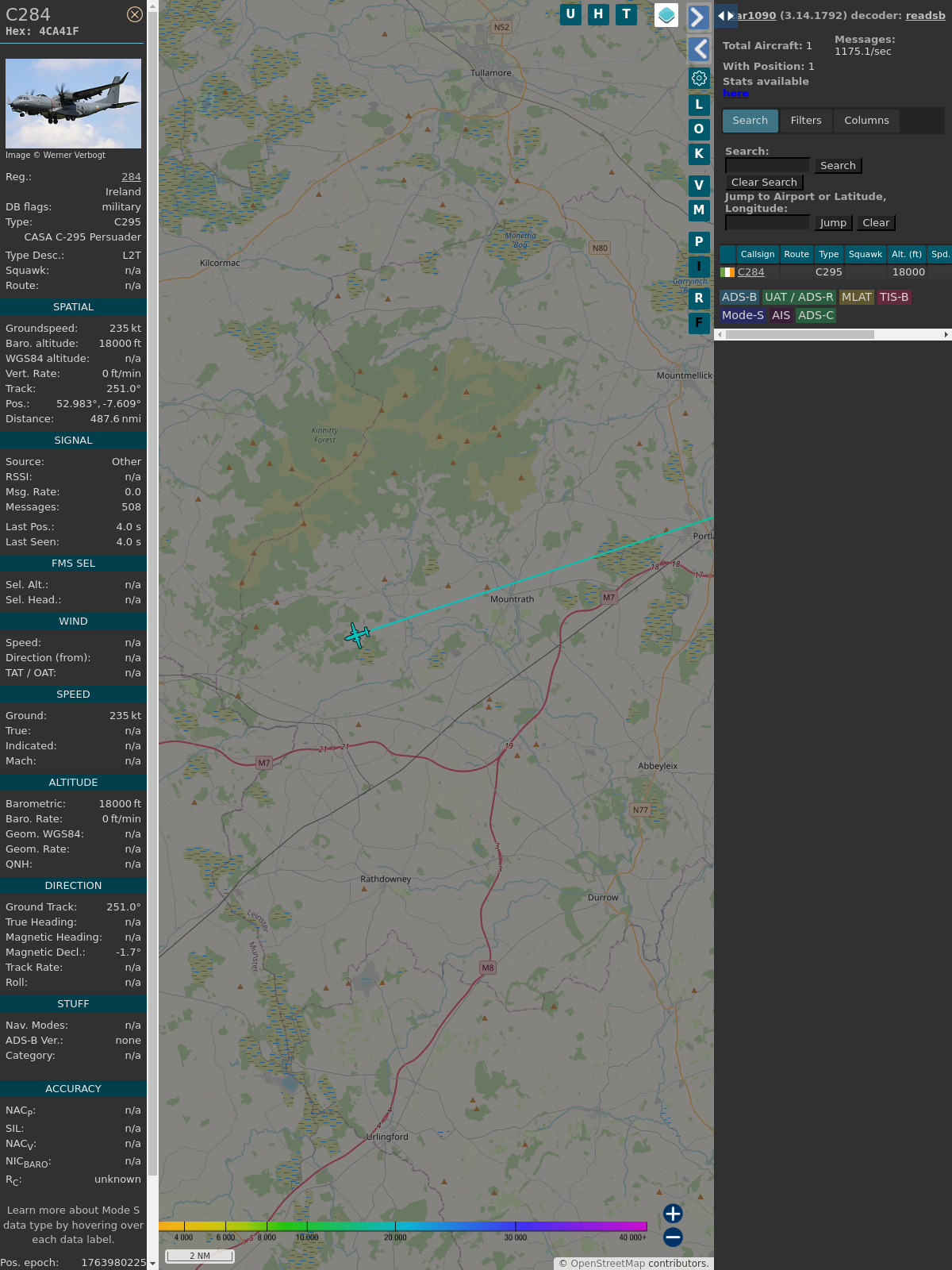Select the aircraft icon on the map
Image resolution: width=952 pixels, height=1270 pixels.
click(x=358, y=635)
